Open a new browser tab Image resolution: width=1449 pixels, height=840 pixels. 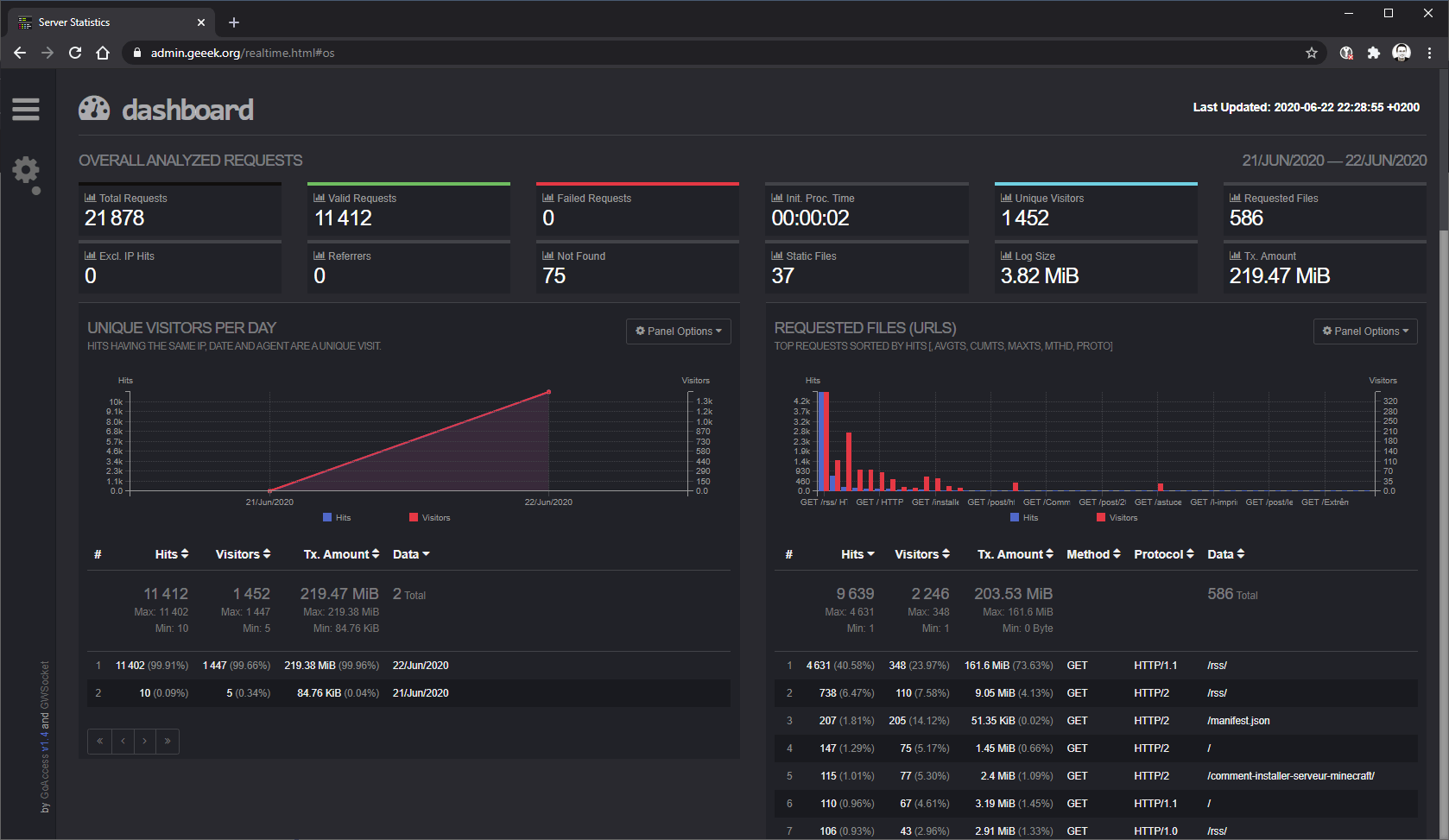[234, 22]
